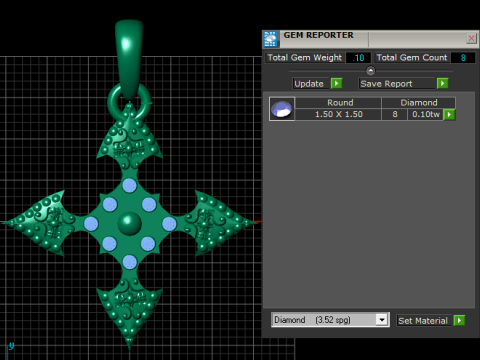Collapse the section using the round arrow toggle
This screenshot has height=360, width=480.
[x=371, y=71]
